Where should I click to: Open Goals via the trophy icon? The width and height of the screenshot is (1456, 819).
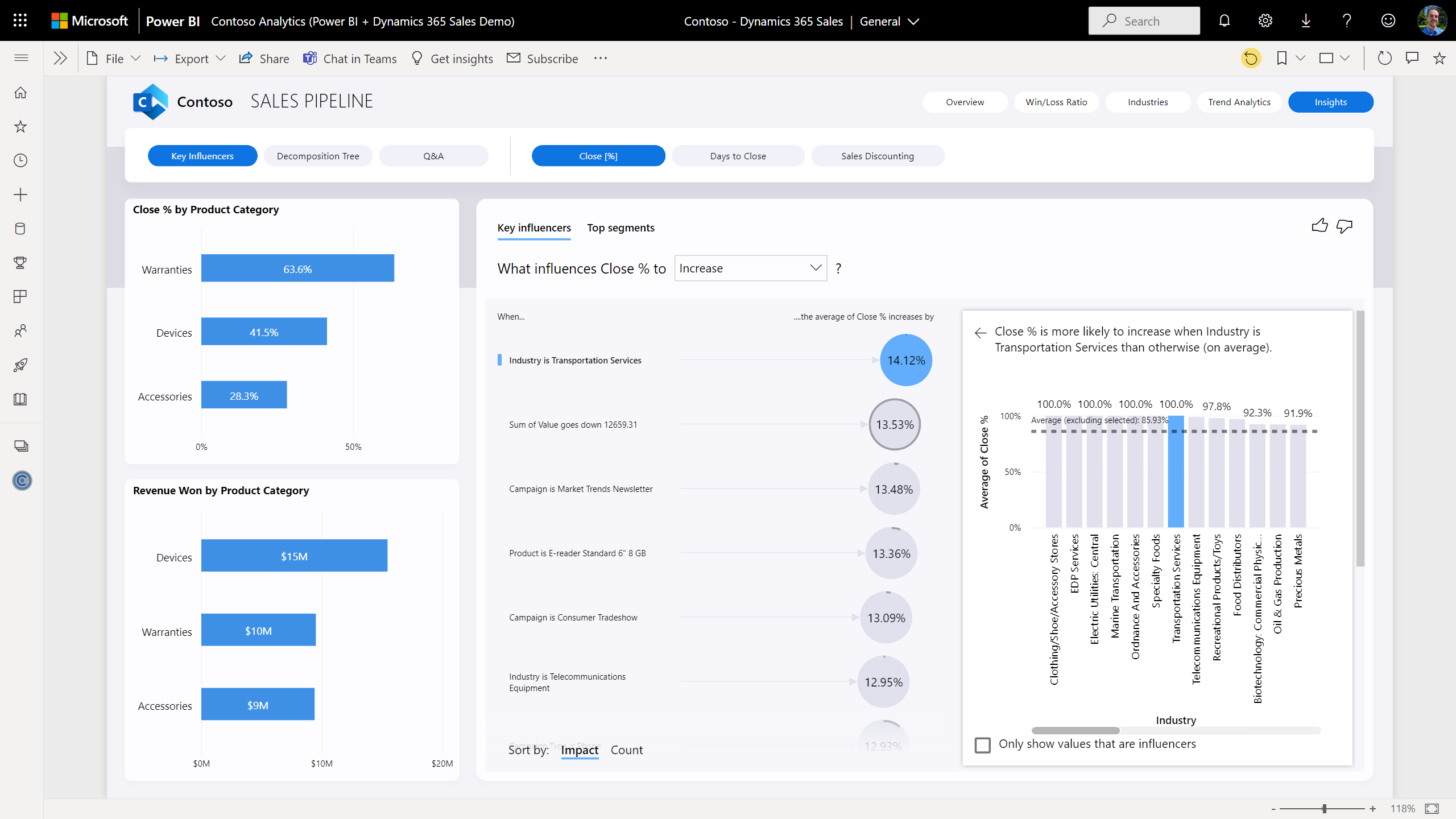(x=20, y=263)
